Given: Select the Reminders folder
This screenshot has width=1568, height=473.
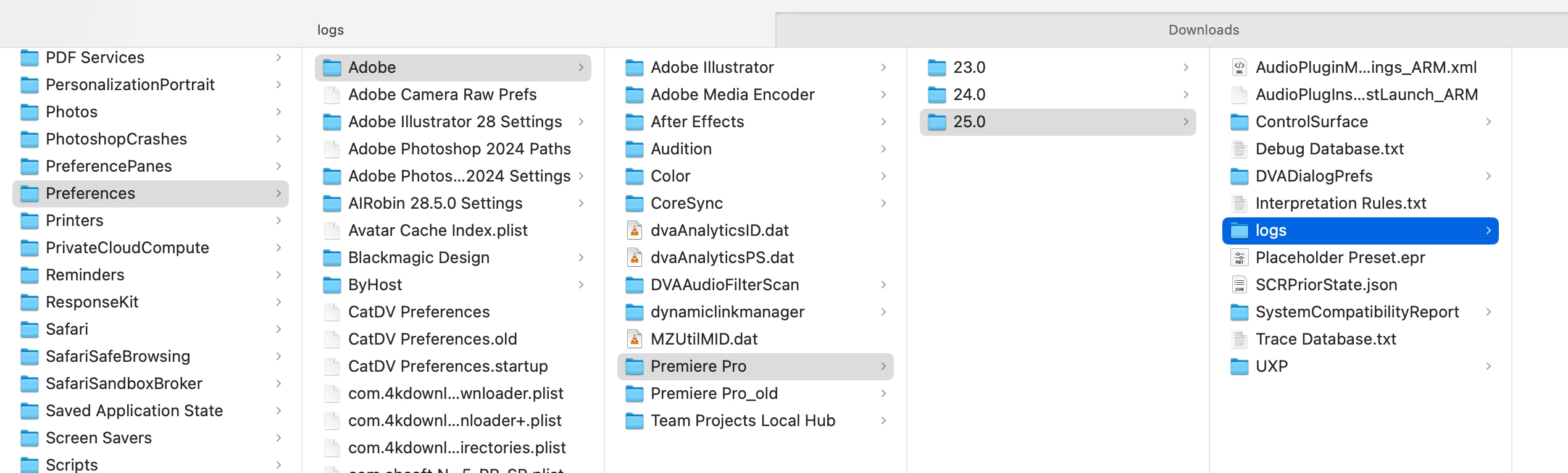Looking at the screenshot, I should coord(151,275).
